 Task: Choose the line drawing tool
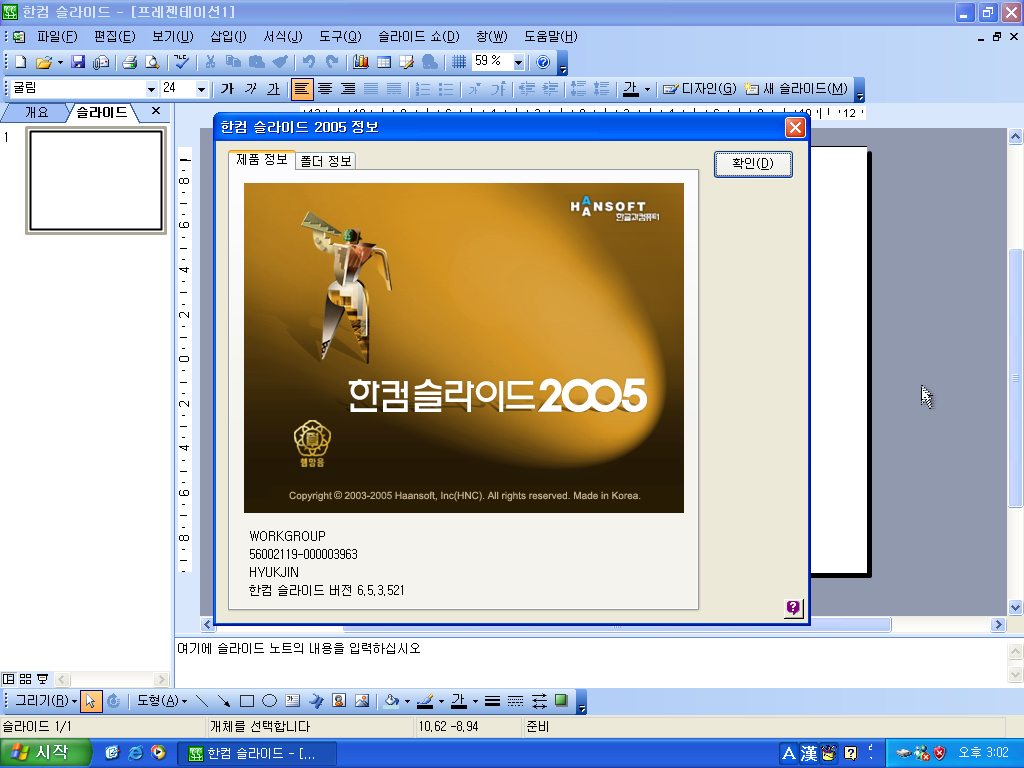[202, 701]
